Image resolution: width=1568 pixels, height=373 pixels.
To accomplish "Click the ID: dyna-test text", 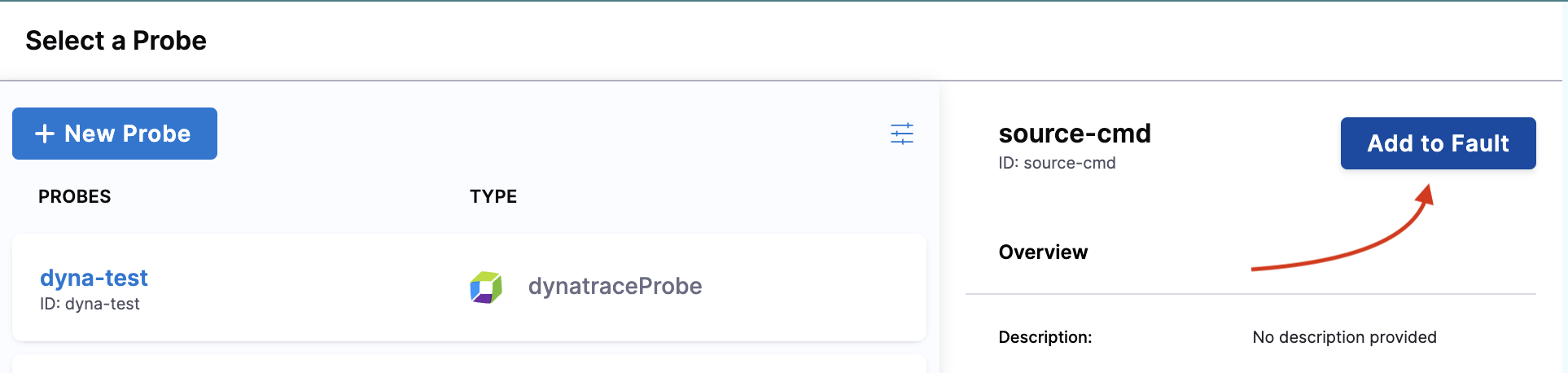I will point(90,304).
